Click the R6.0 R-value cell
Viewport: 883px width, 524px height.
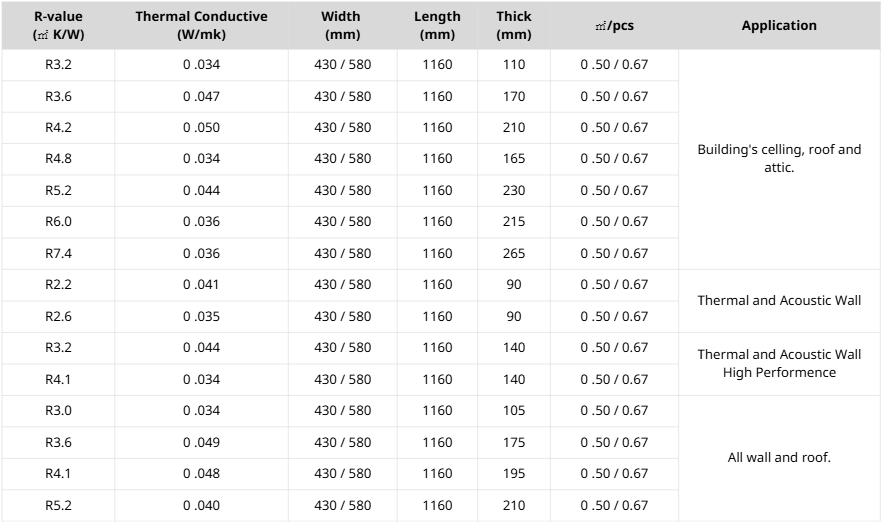(58, 222)
